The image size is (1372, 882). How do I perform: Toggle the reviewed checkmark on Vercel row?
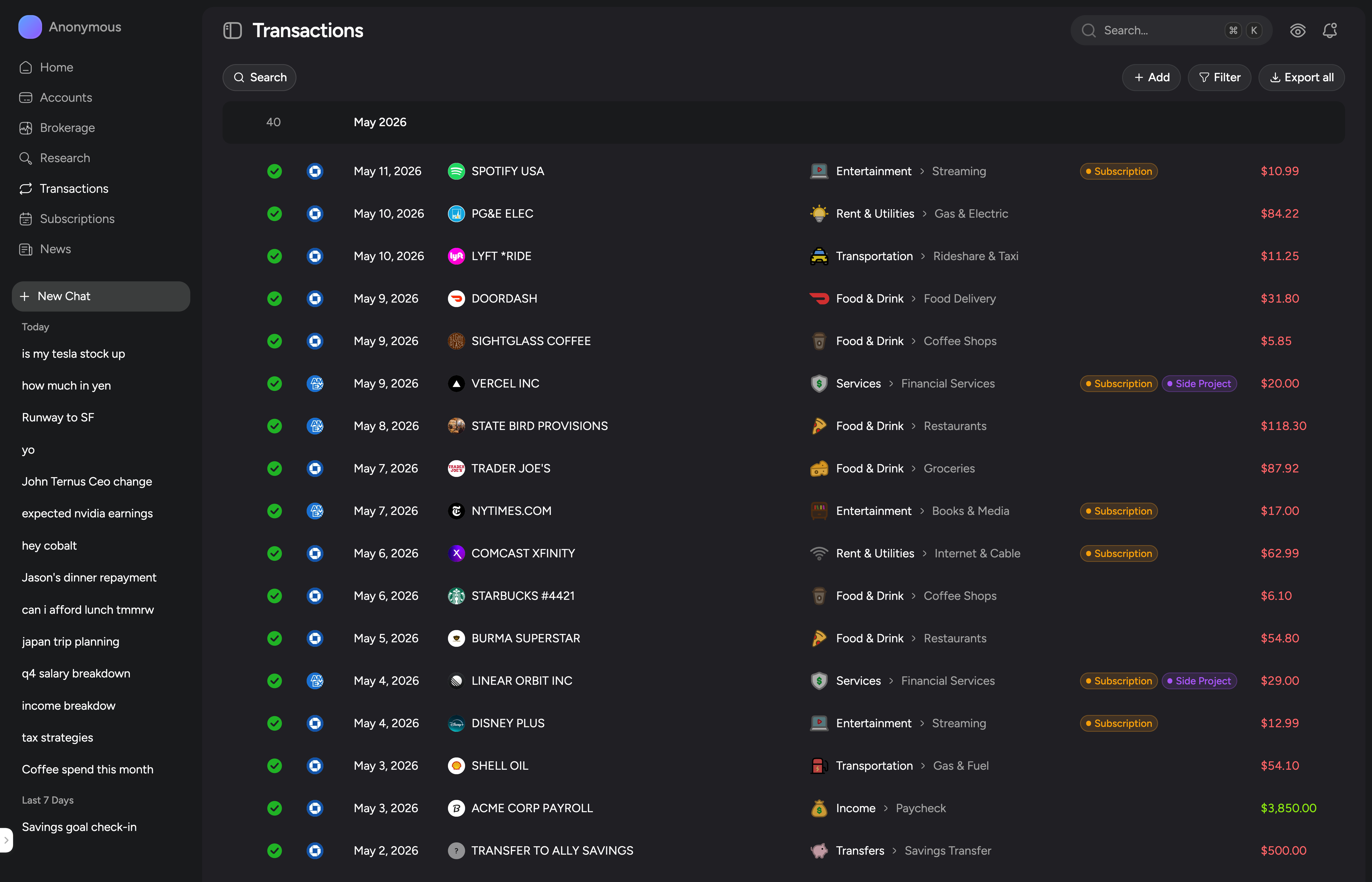274,384
